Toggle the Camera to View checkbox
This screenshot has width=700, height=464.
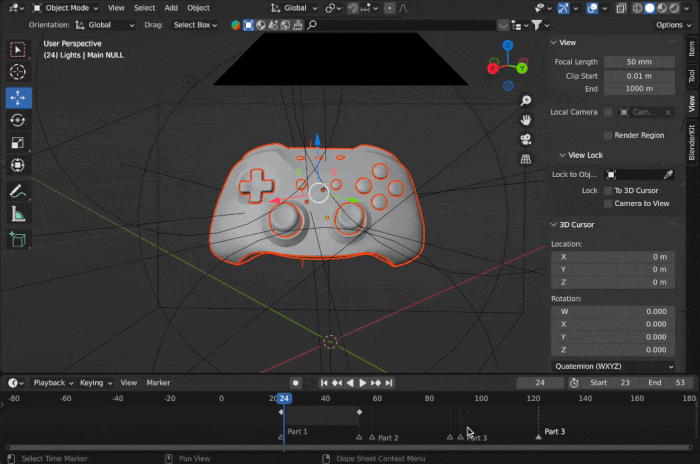pos(607,203)
